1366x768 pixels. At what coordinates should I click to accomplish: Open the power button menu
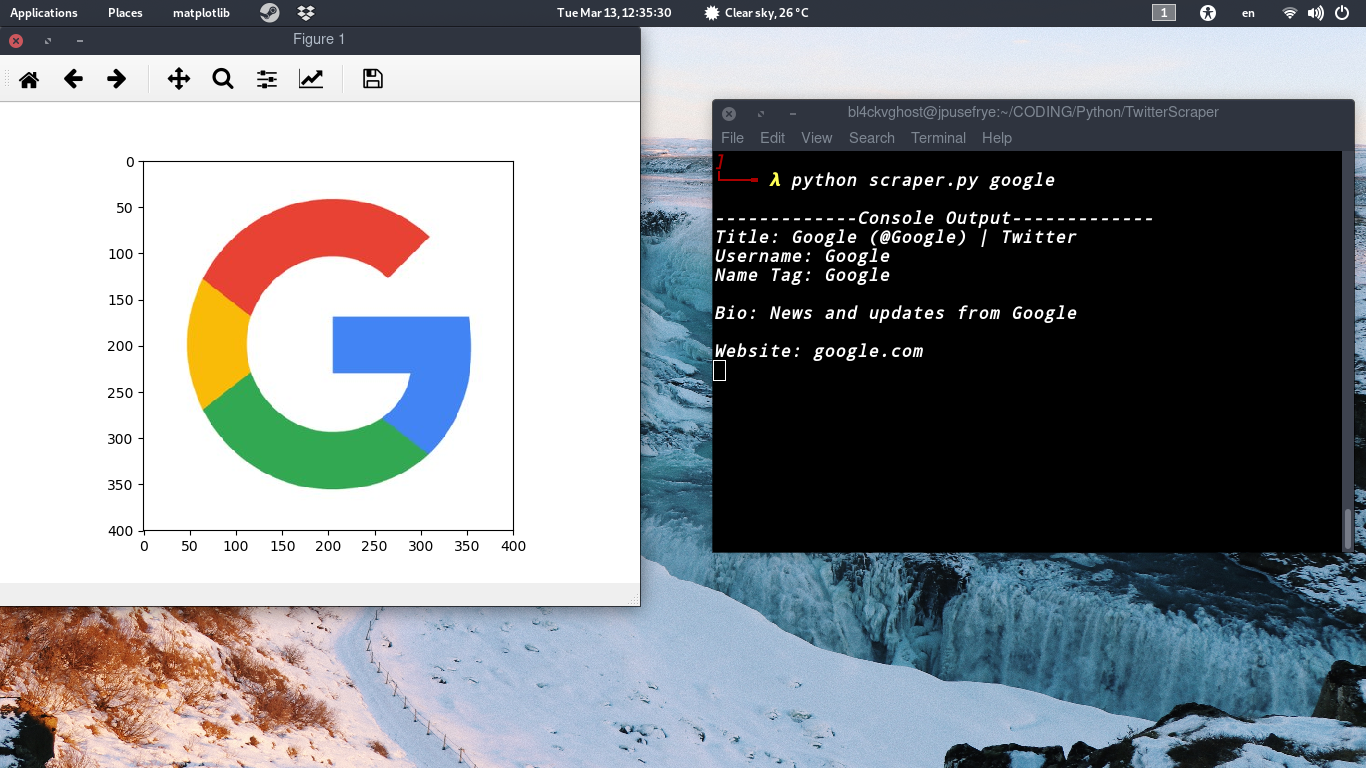(x=1342, y=13)
